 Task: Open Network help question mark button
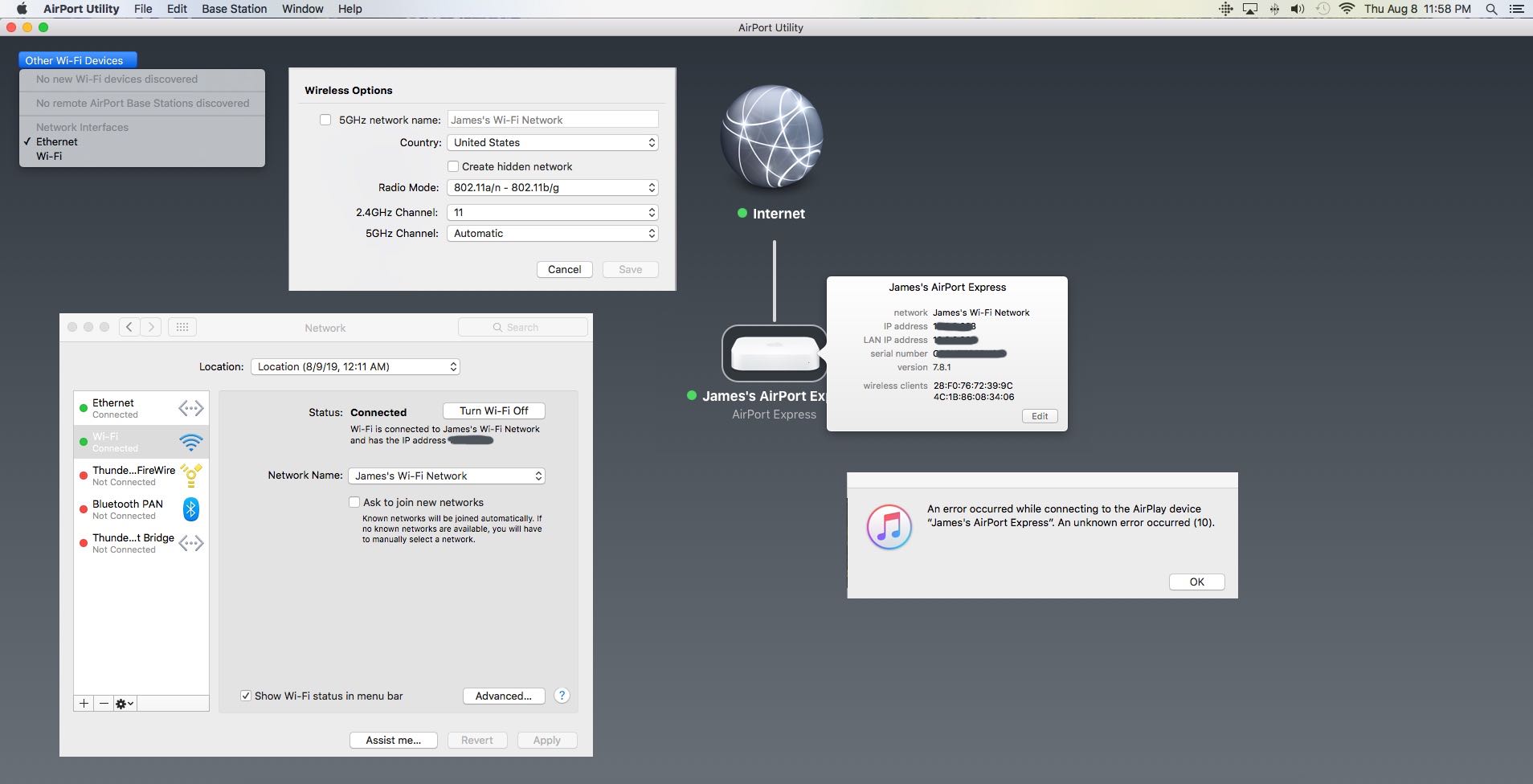tap(562, 696)
